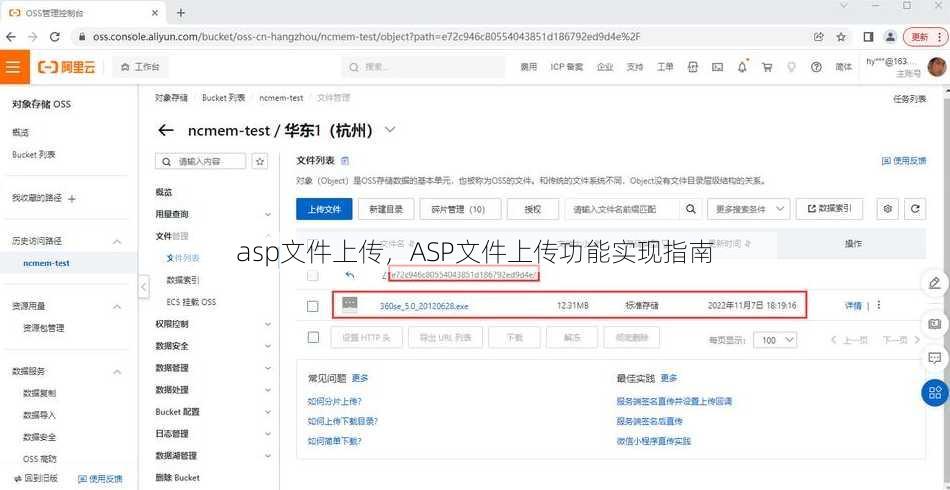Click the star favorite icon beside bucket search
Viewport: 950px width, 490px height.
click(x=260, y=162)
